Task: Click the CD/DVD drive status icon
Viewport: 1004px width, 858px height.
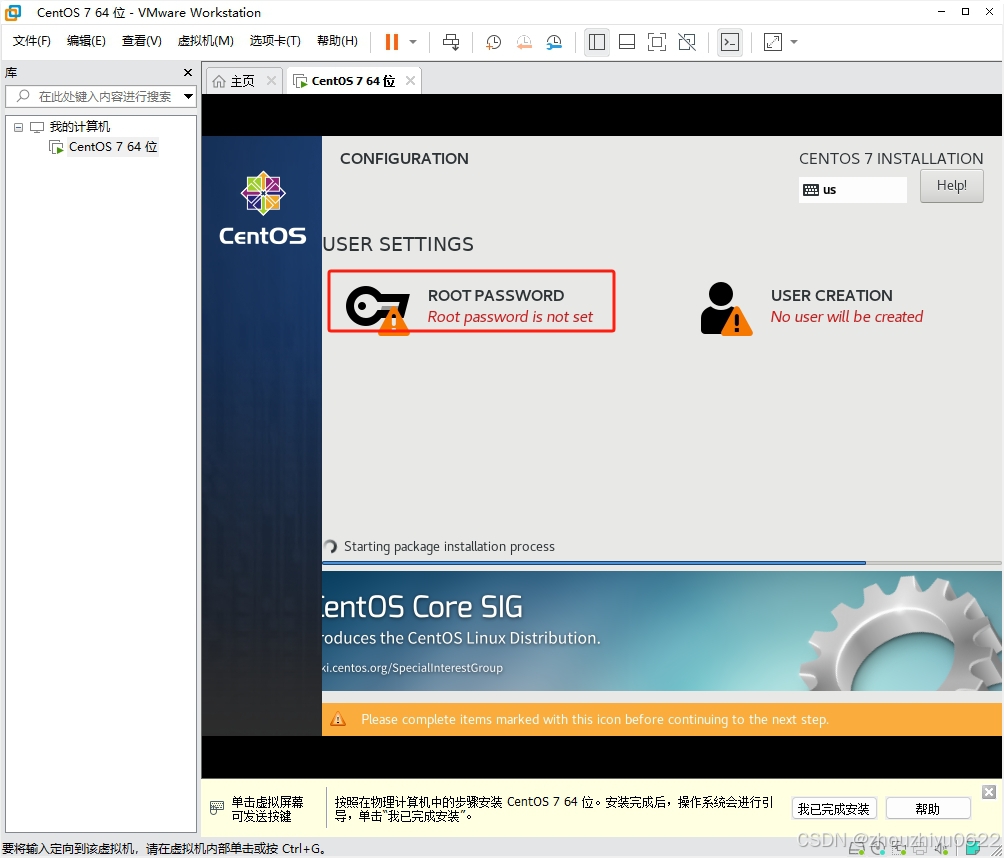Action: [x=878, y=850]
